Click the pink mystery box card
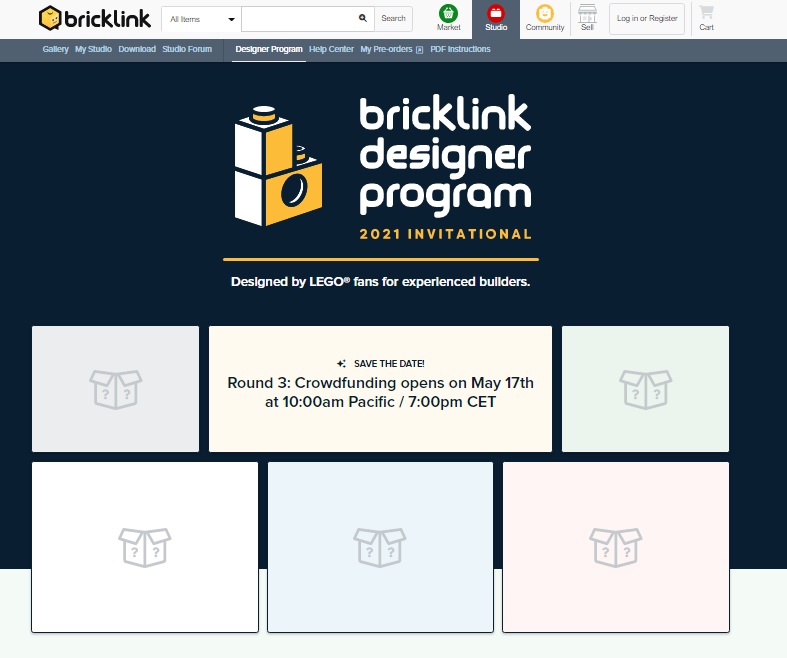 [x=616, y=547]
